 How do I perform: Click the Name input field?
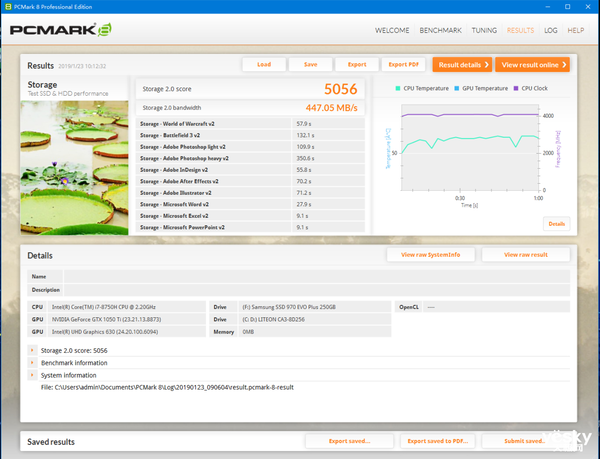(317, 277)
